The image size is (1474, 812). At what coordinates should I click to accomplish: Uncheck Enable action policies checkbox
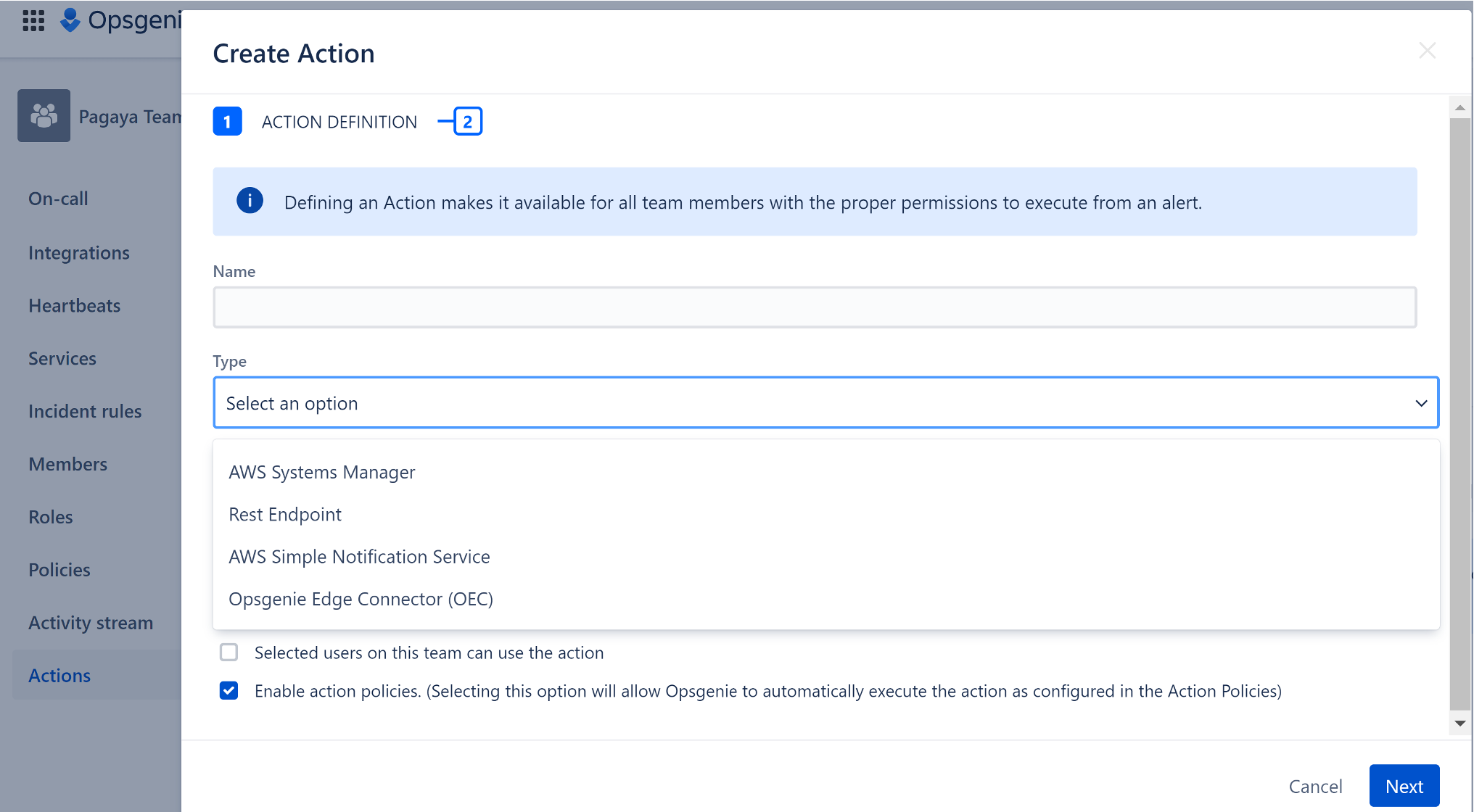click(x=228, y=690)
